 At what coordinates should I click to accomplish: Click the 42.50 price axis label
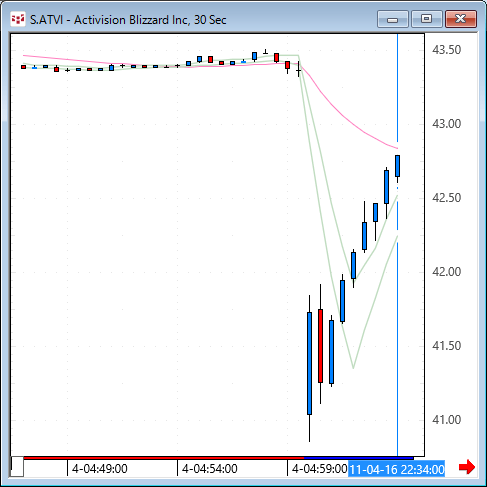447,198
